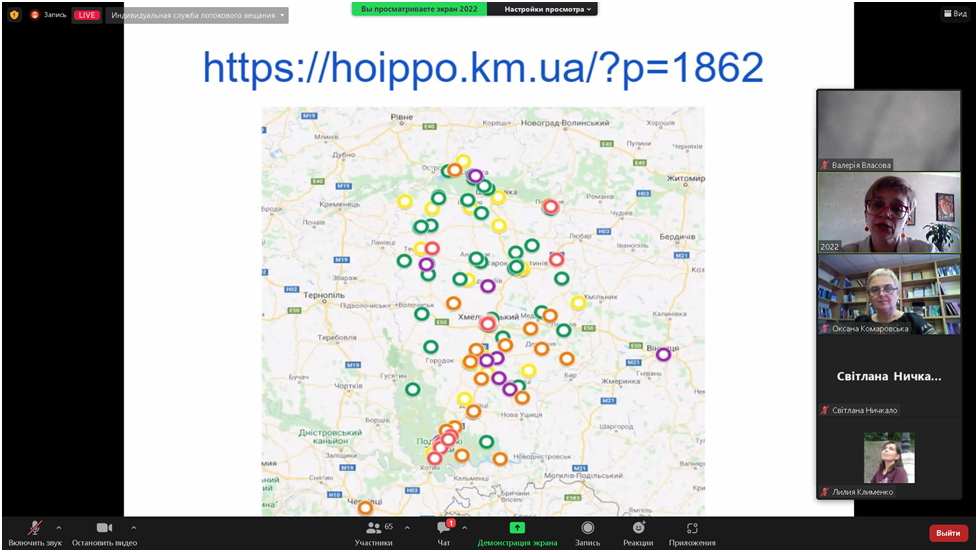The height and width of the screenshot is (552, 978).
Task: Select the speaker thumbnail labeled 2022
Action: (x=889, y=212)
